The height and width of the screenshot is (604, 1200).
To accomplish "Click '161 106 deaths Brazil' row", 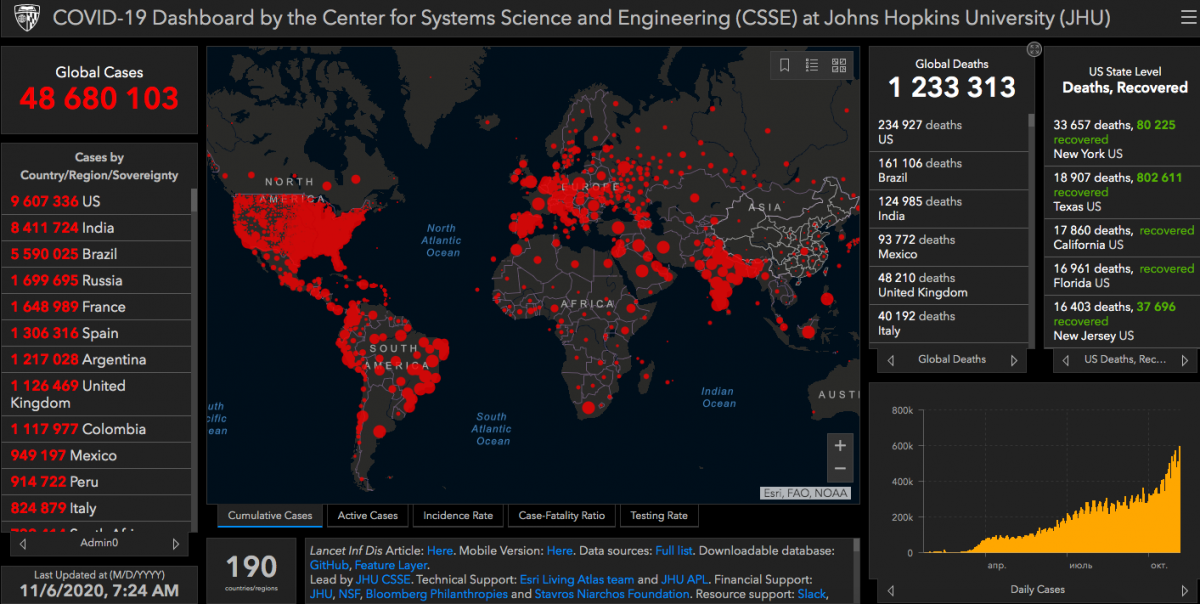I will click(x=949, y=170).
